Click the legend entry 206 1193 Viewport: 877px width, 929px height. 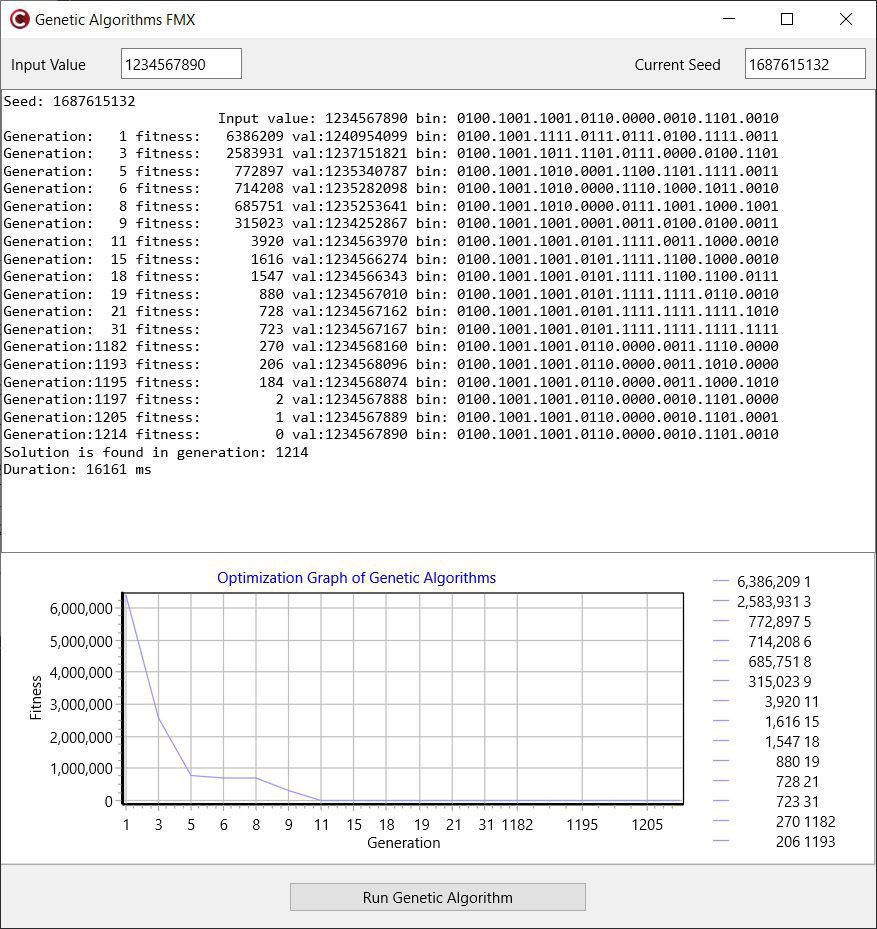point(774,841)
